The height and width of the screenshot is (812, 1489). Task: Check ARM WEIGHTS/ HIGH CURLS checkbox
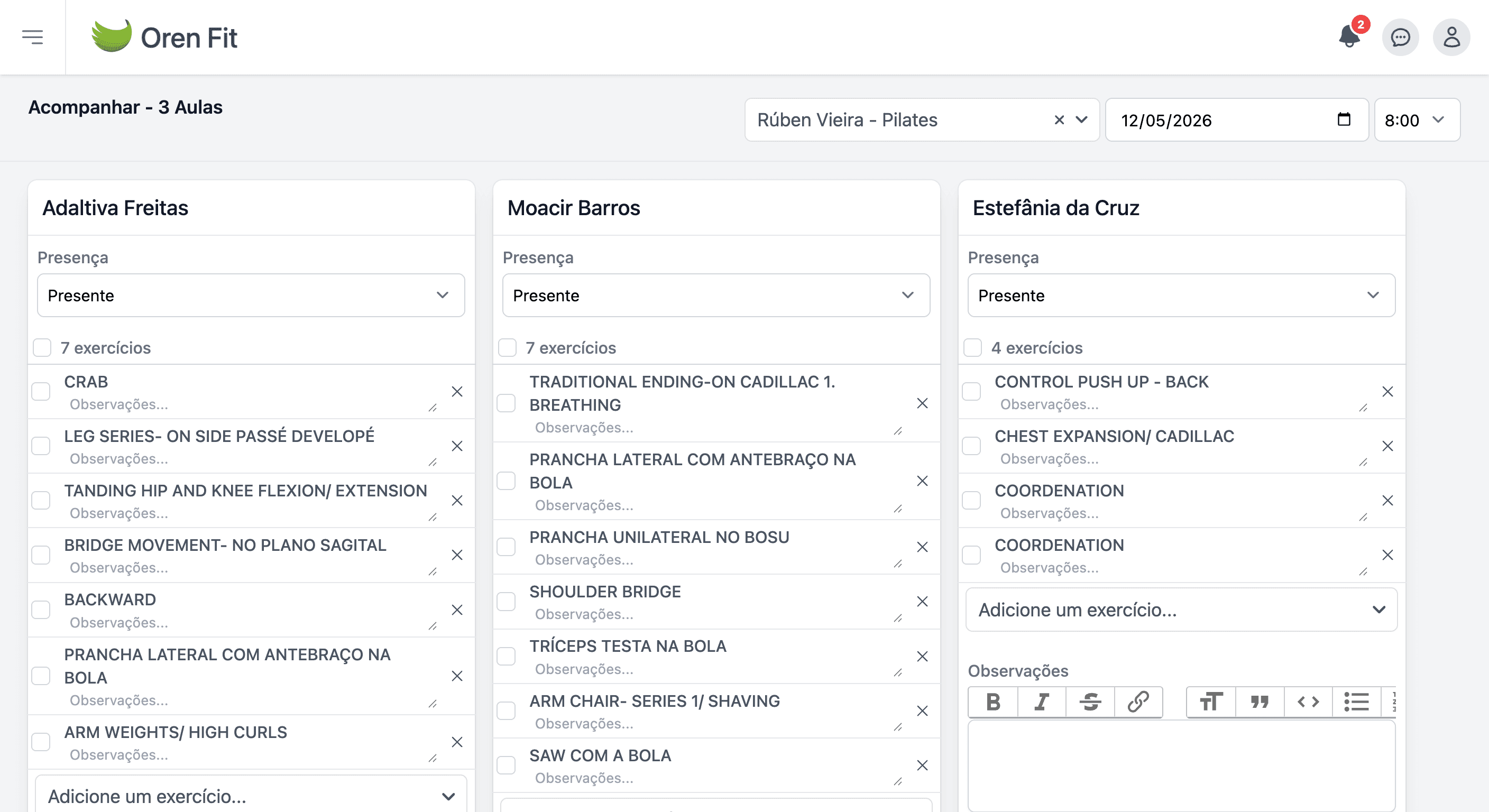point(41,742)
